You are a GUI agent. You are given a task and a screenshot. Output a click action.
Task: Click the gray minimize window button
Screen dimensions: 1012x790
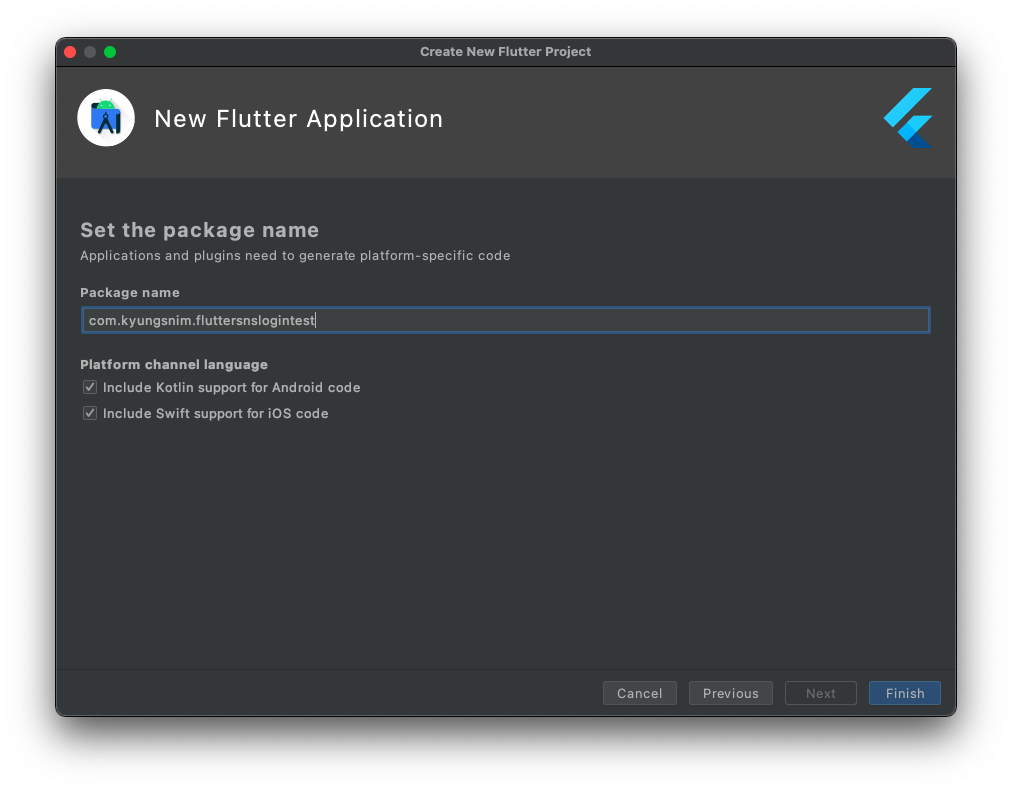[x=90, y=52]
